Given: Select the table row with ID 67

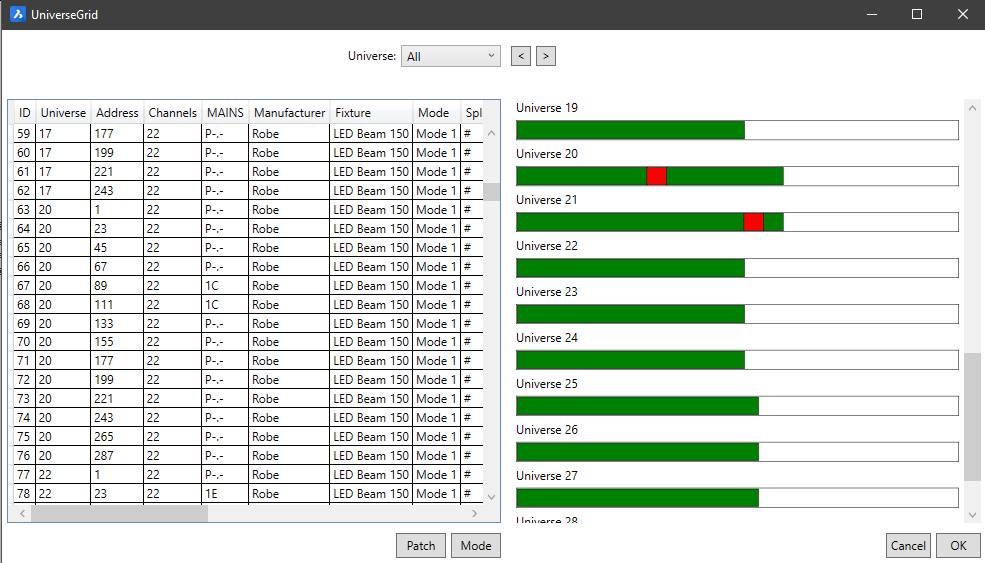Looking at the screenshot, I should click(x=200, y=286).
